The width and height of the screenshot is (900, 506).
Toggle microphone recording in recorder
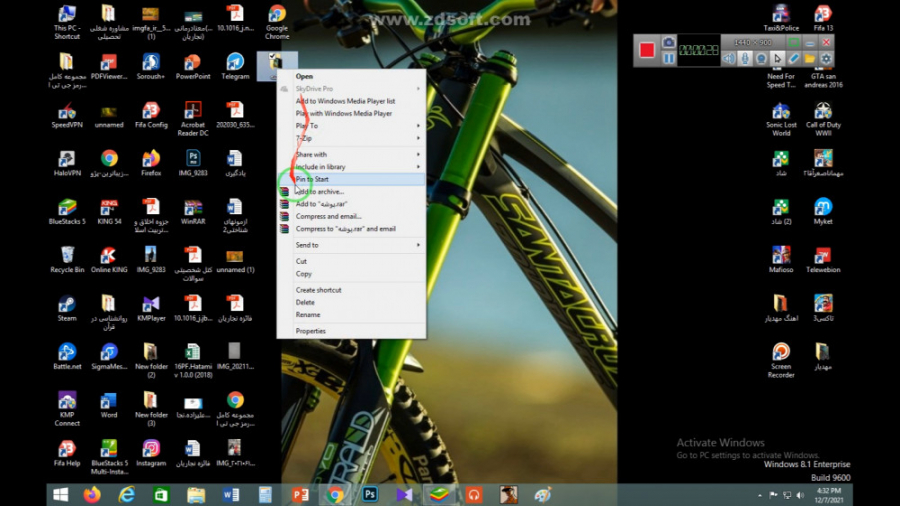745,59
